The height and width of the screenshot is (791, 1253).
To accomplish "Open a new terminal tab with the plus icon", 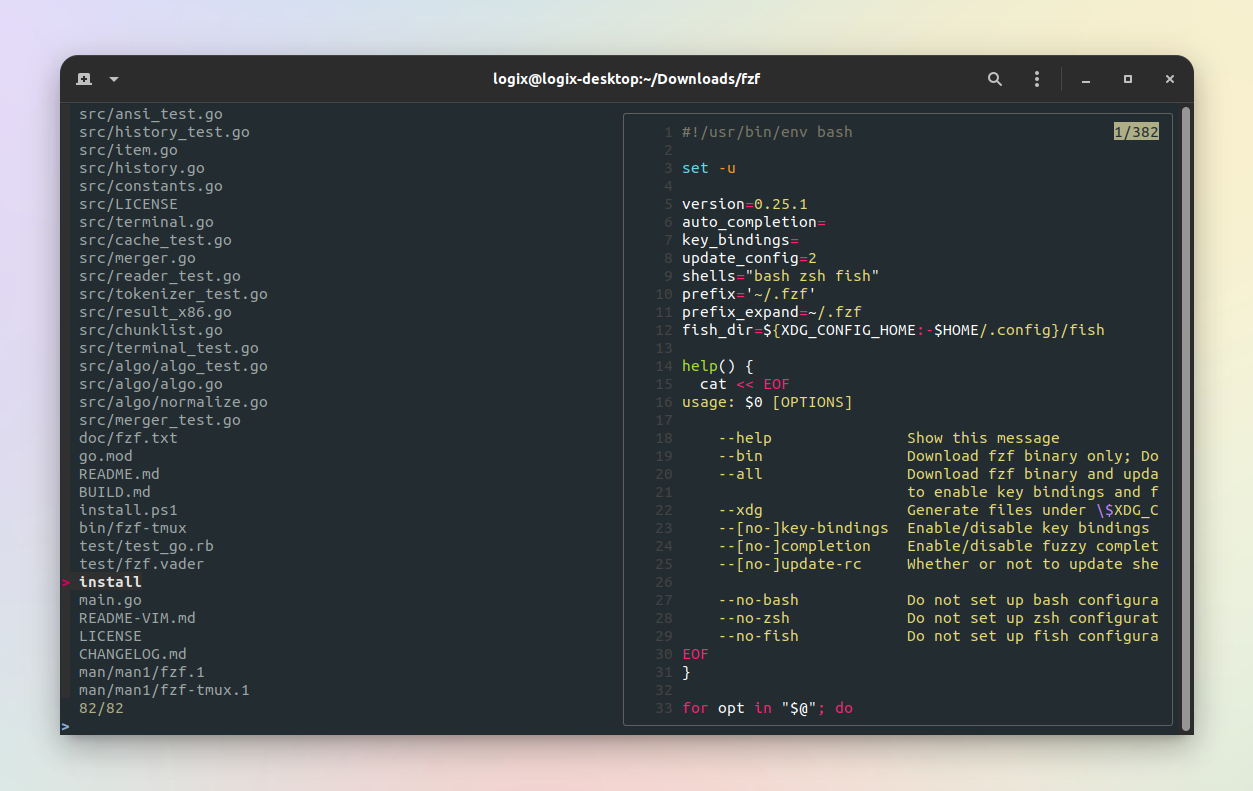I will coord(84,79).
